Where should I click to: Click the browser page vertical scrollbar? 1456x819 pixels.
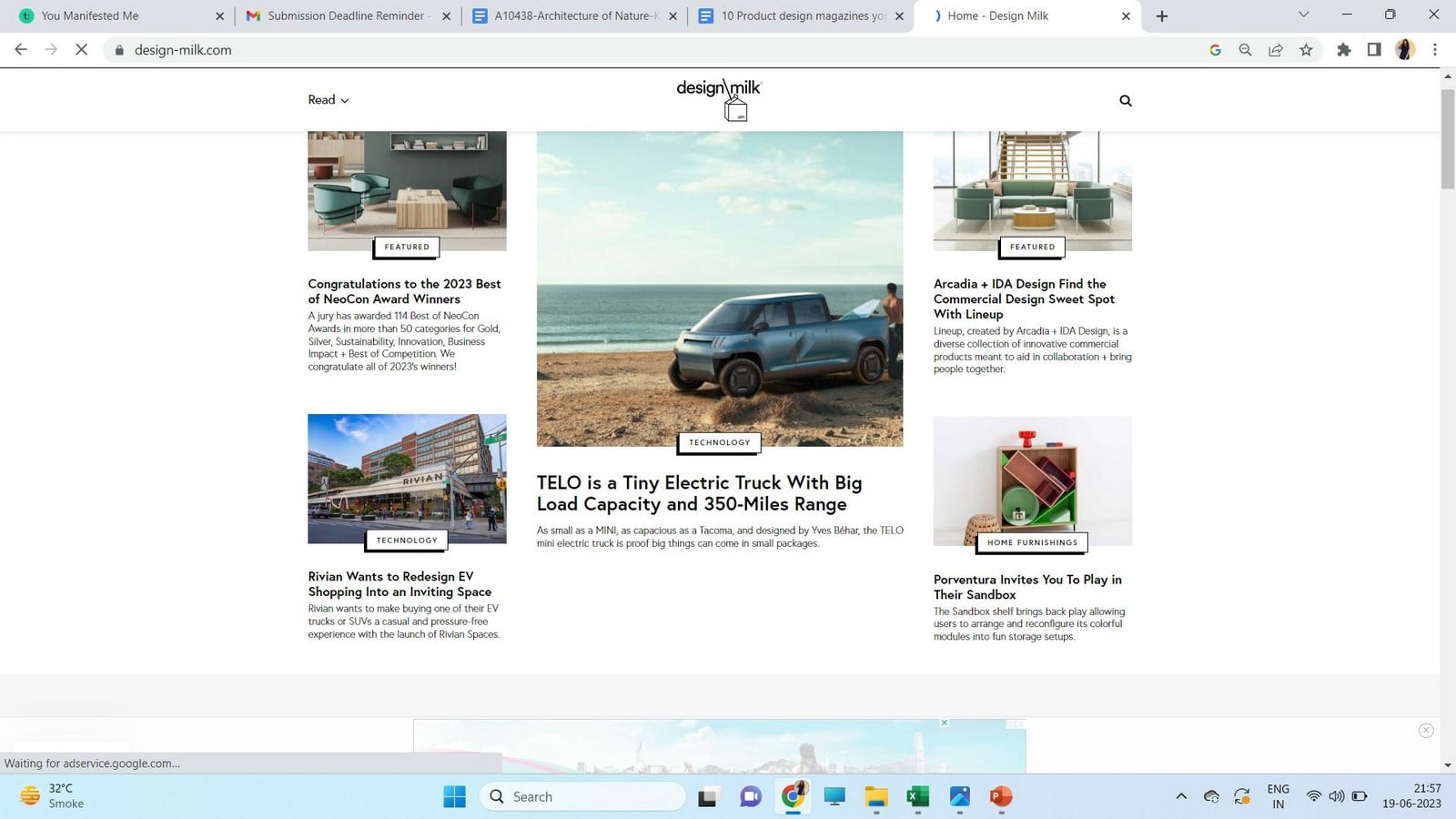1448,138
